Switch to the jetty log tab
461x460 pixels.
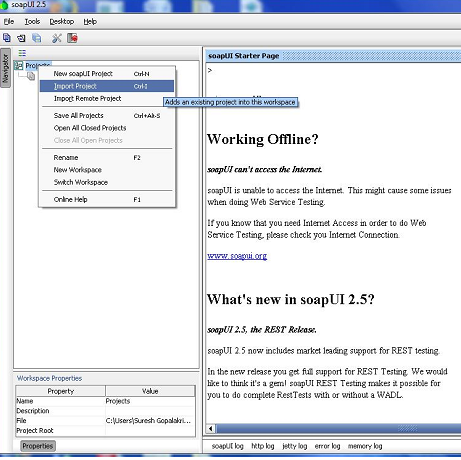coord(294,446)
